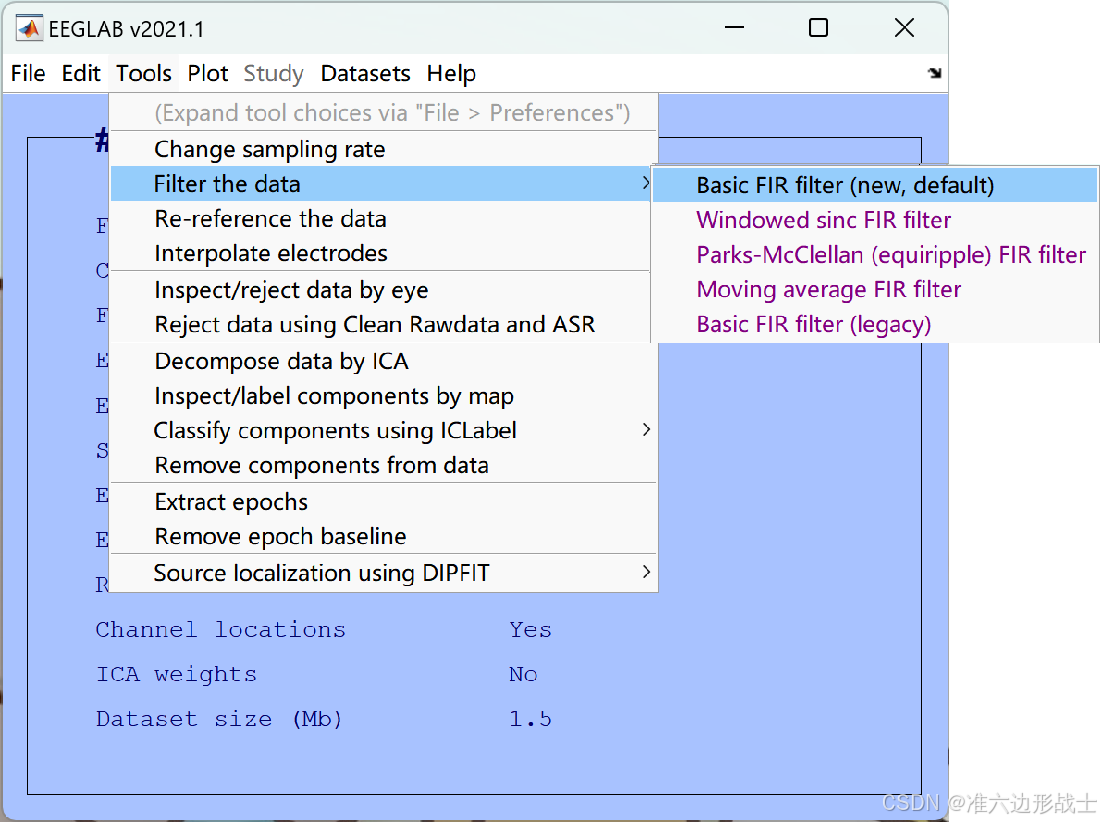Select Basic FIR filter (legacy)

tap(874, 324)
